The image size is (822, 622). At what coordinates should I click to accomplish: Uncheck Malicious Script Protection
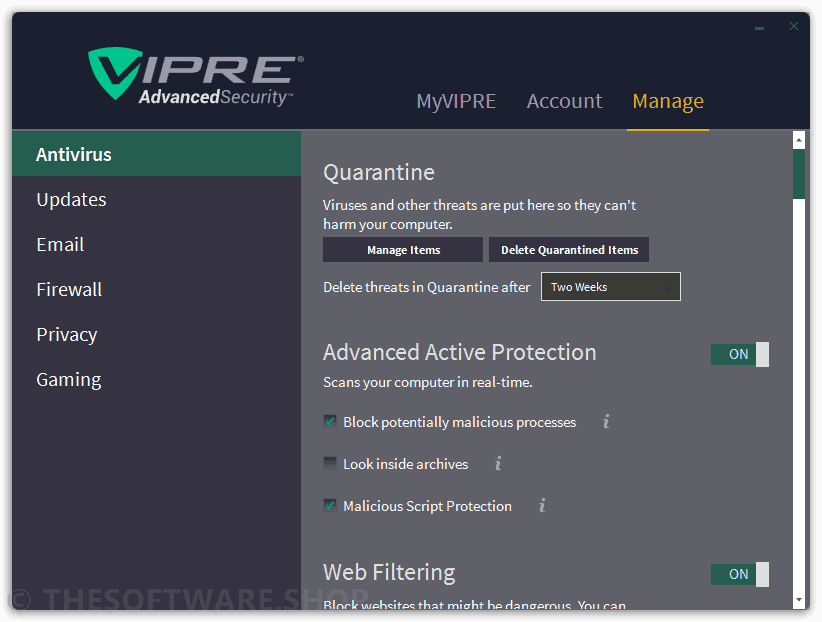[x=330, y=505]
